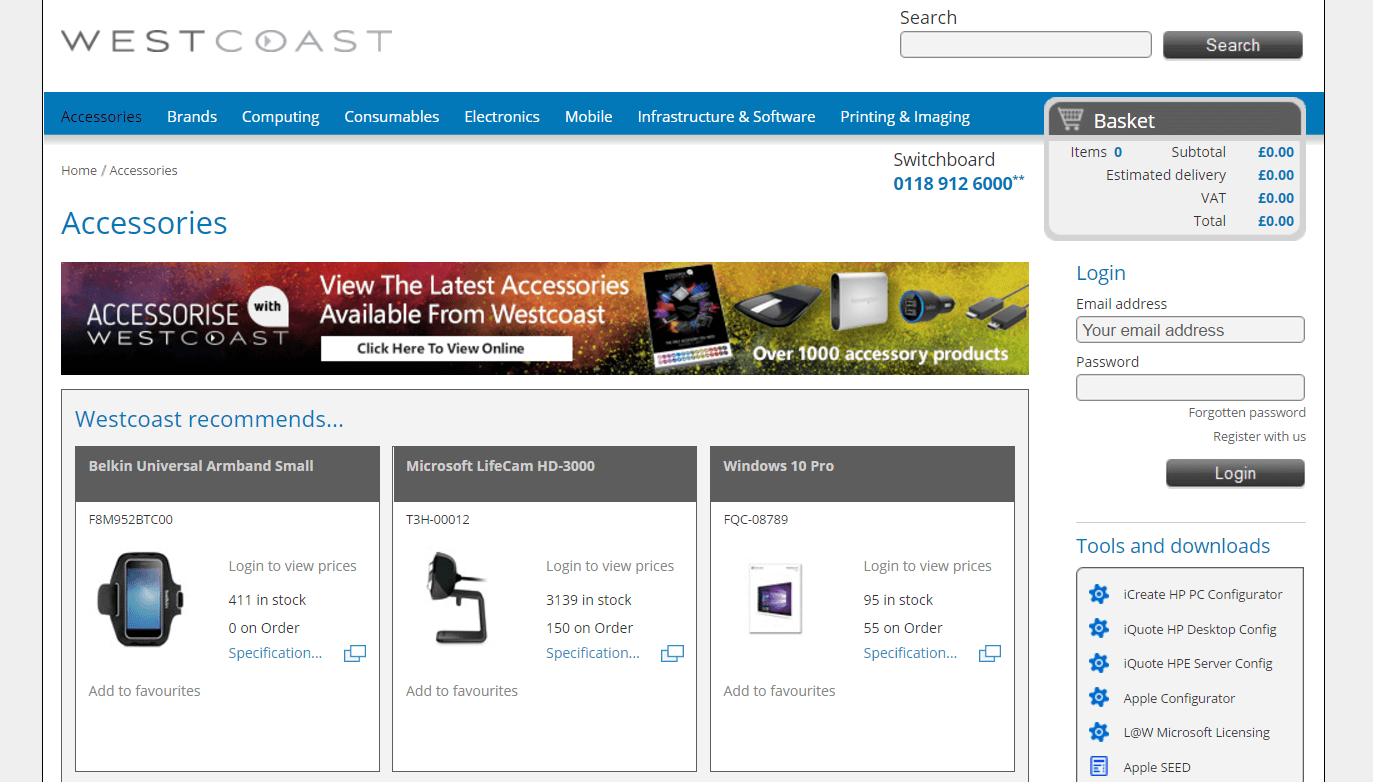The height and width of the screenshot is (782, 1373).
Task: Click the Accessorise with Westcoast banner
Action: [x=545, y=318]
